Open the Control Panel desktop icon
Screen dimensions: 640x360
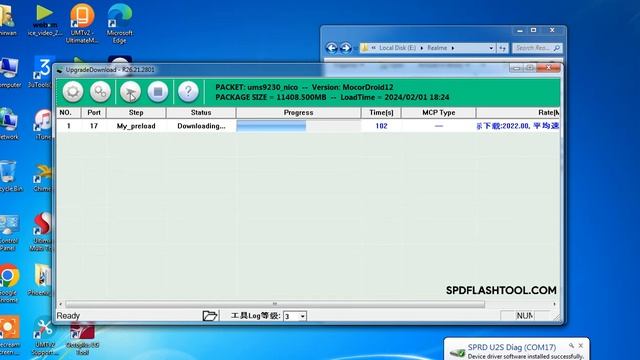click(x=9, y=232)
